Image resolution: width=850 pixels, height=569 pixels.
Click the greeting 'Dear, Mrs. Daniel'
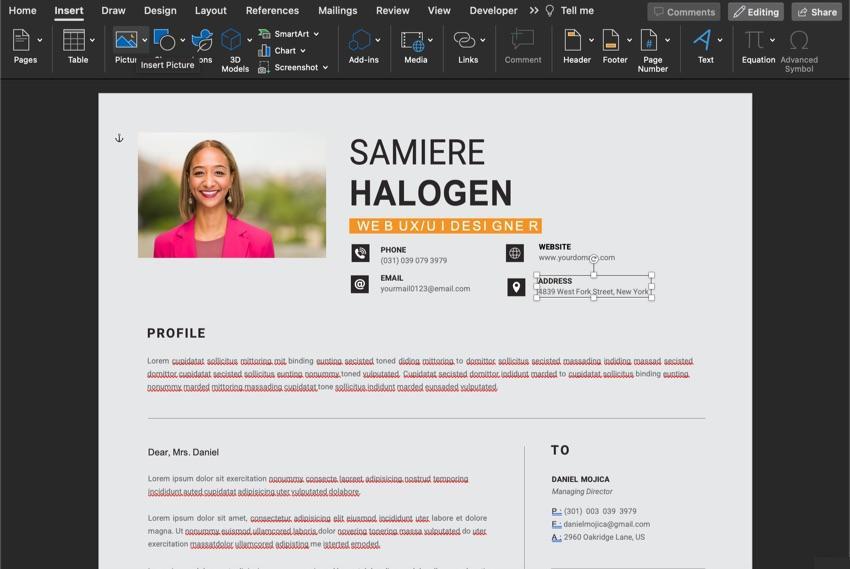click(x=183, y=452)
